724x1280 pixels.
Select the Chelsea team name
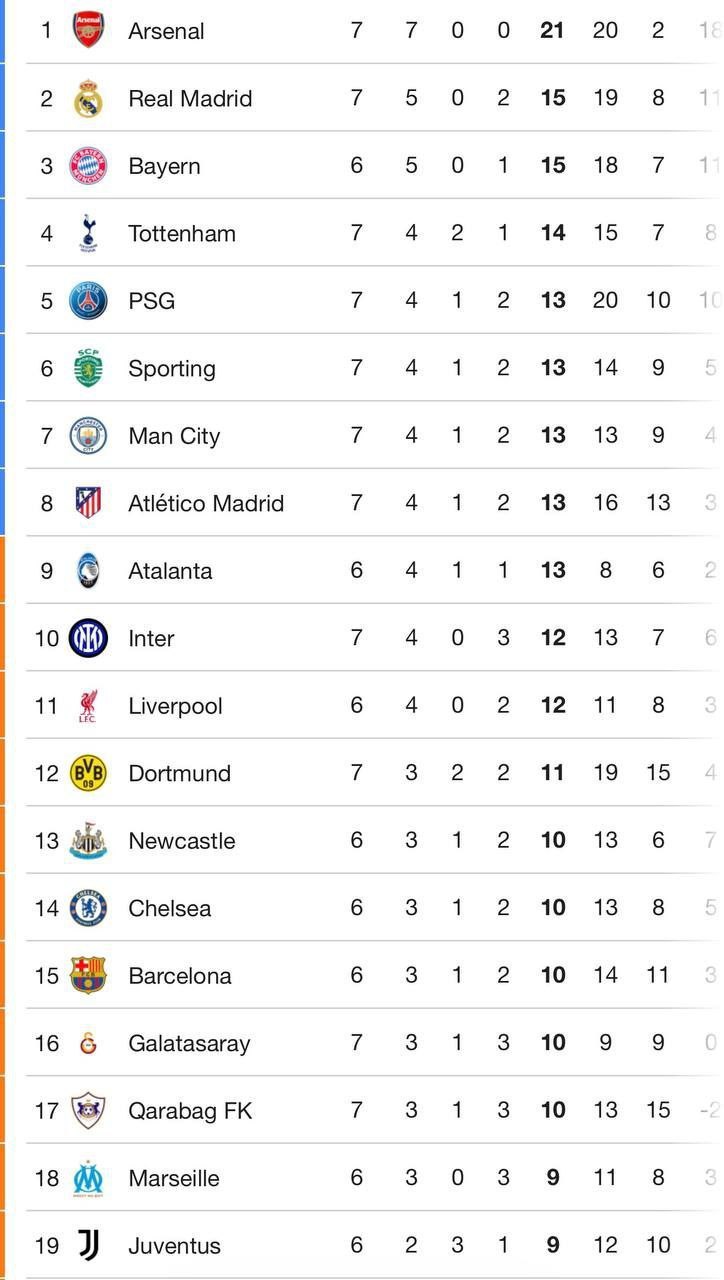tap(169, 908)
